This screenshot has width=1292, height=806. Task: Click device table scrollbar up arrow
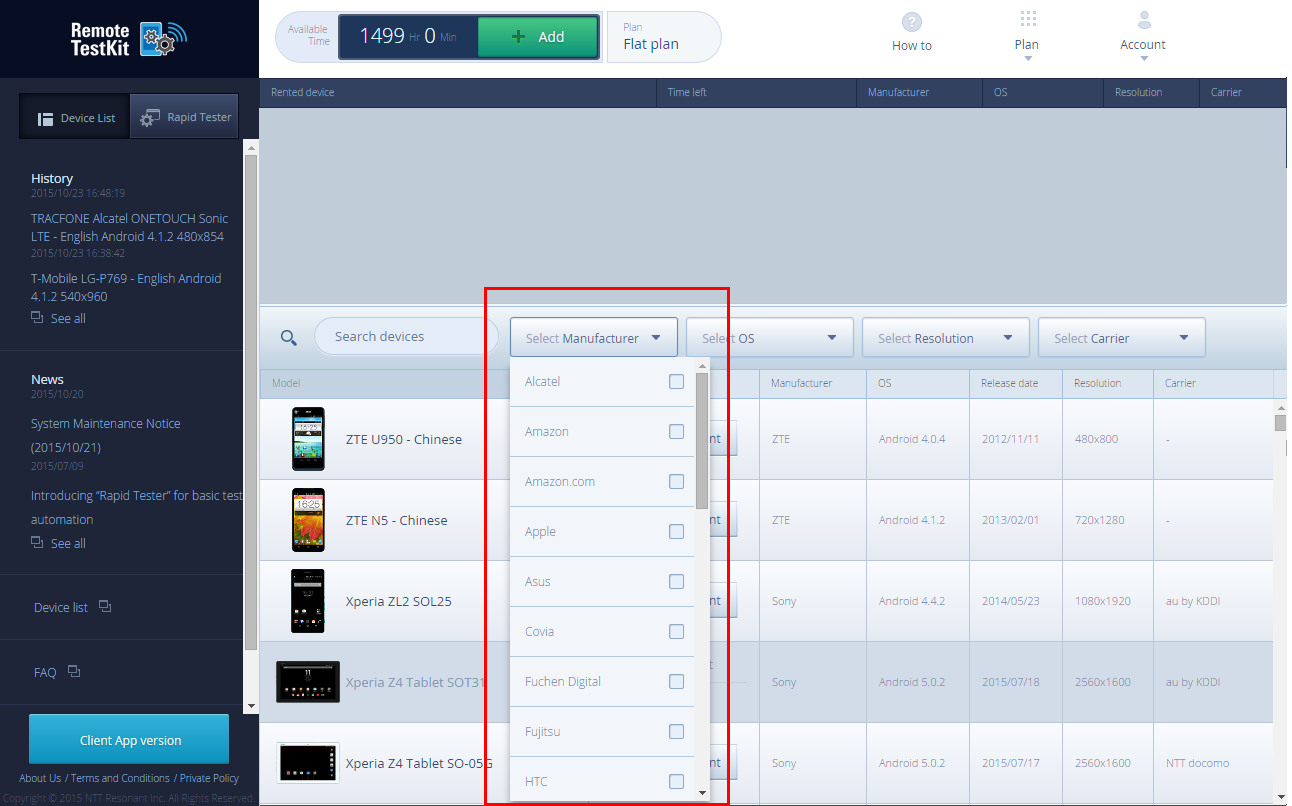click(x=1280, y=408)
